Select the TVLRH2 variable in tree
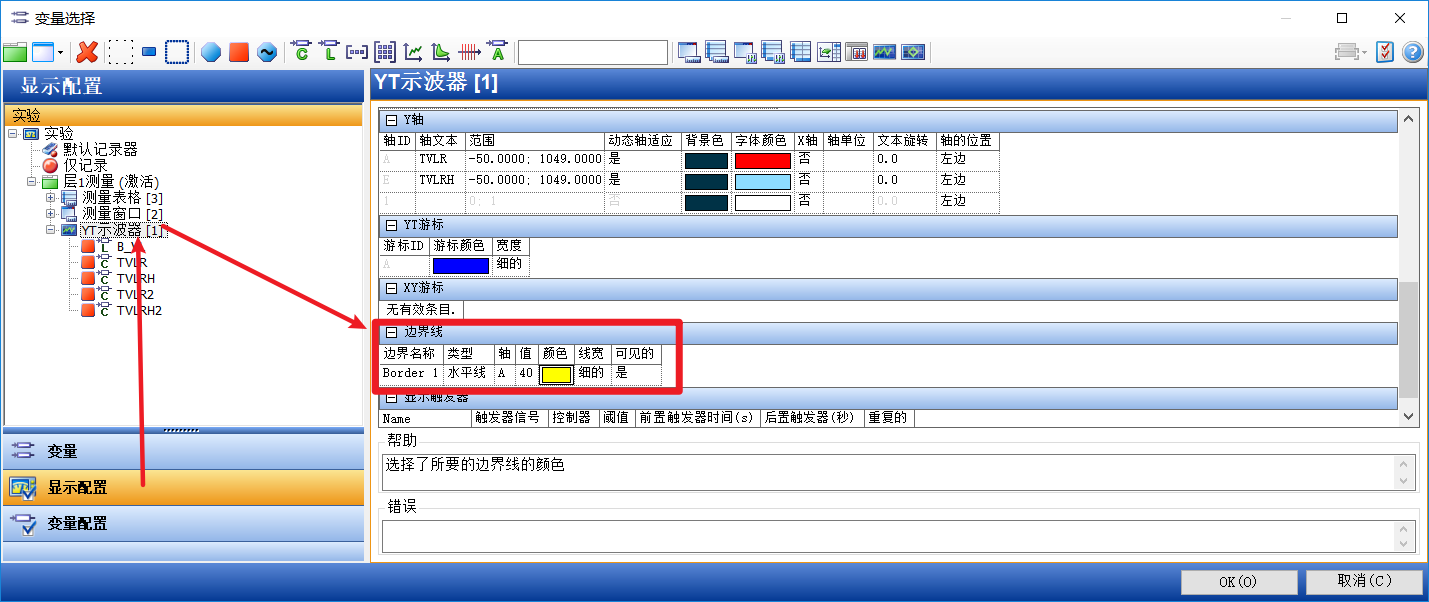This screenshot has height=602, width=1429. click(x=139, y=310)
